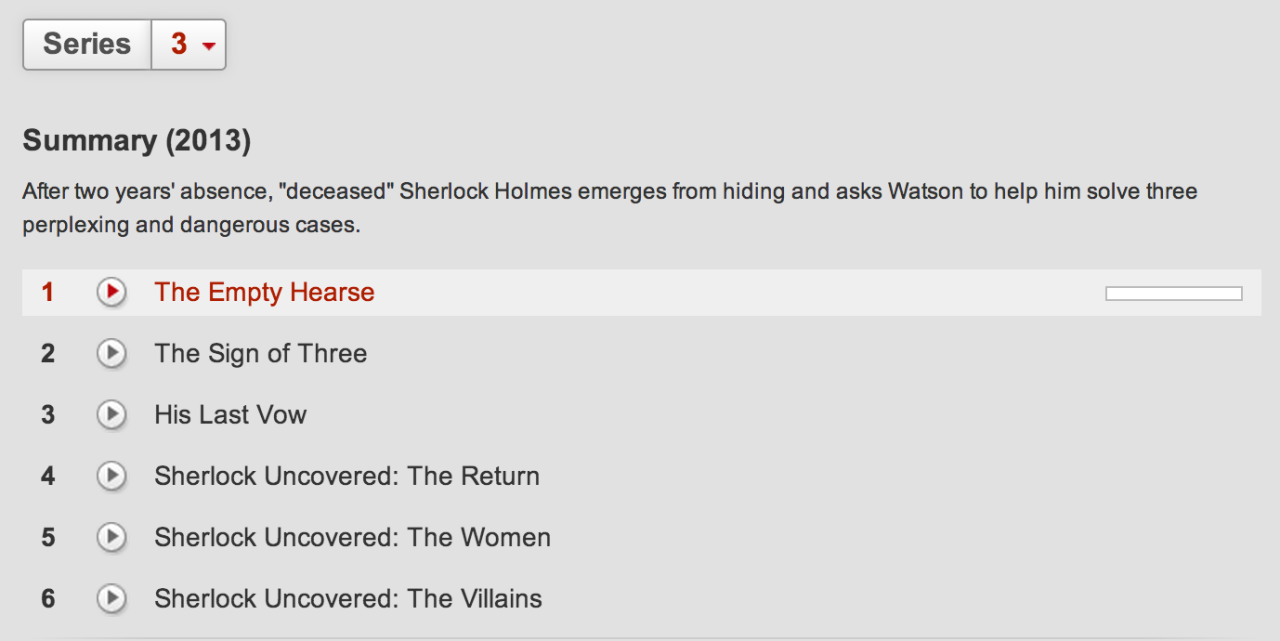
Task: Click episode number 1 in red
Action: click(x=48, y=292)
